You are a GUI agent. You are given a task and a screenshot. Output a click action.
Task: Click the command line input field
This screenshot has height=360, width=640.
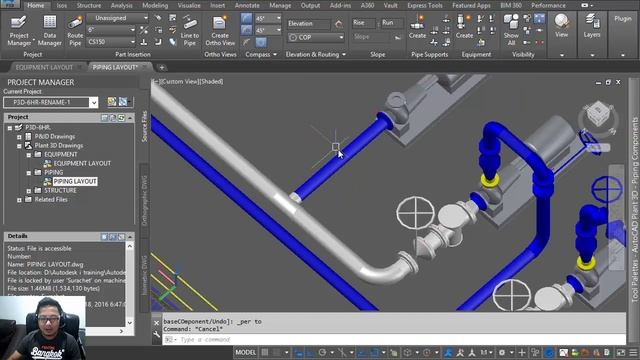pos(394,340)
